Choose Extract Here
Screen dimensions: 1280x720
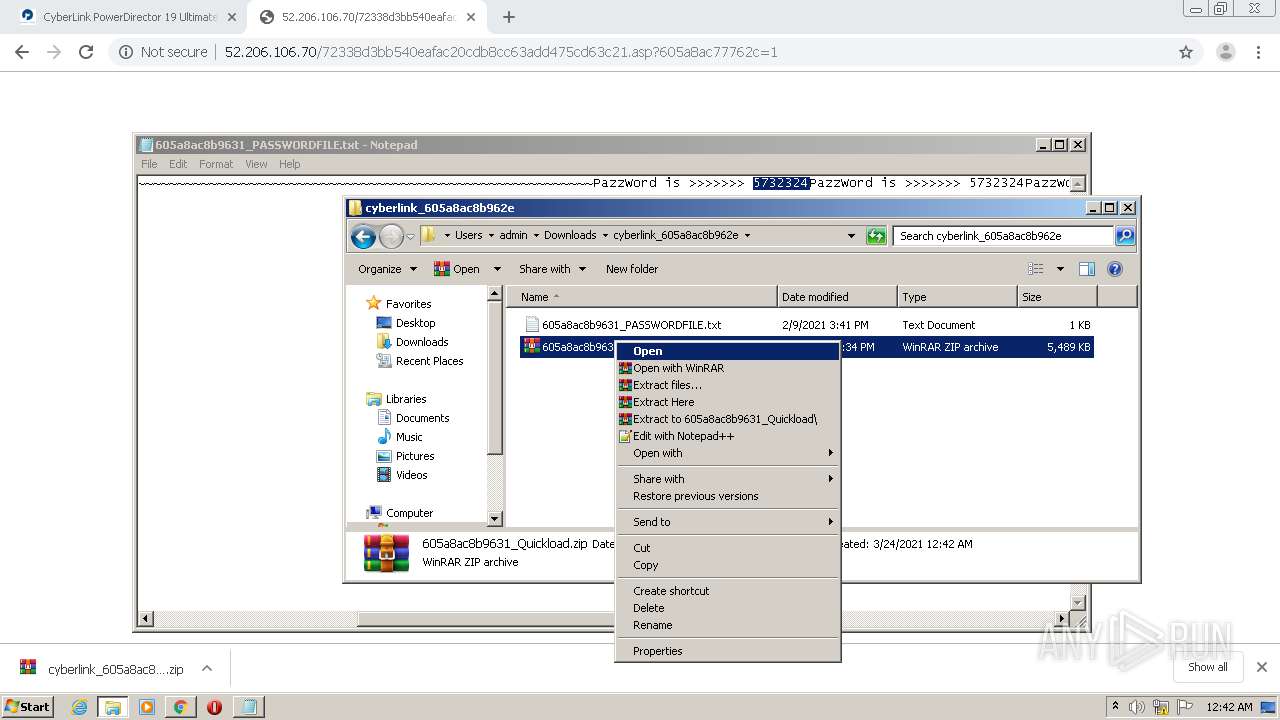(727, 402)
